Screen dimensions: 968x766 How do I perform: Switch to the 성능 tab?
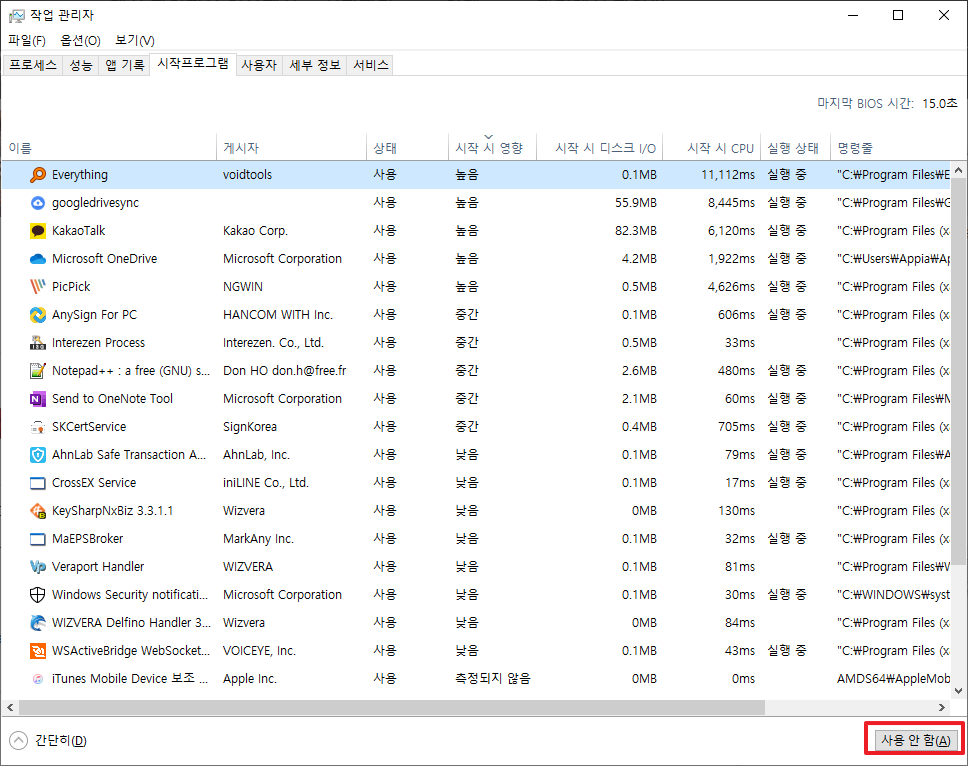click(x=81, y=65)
